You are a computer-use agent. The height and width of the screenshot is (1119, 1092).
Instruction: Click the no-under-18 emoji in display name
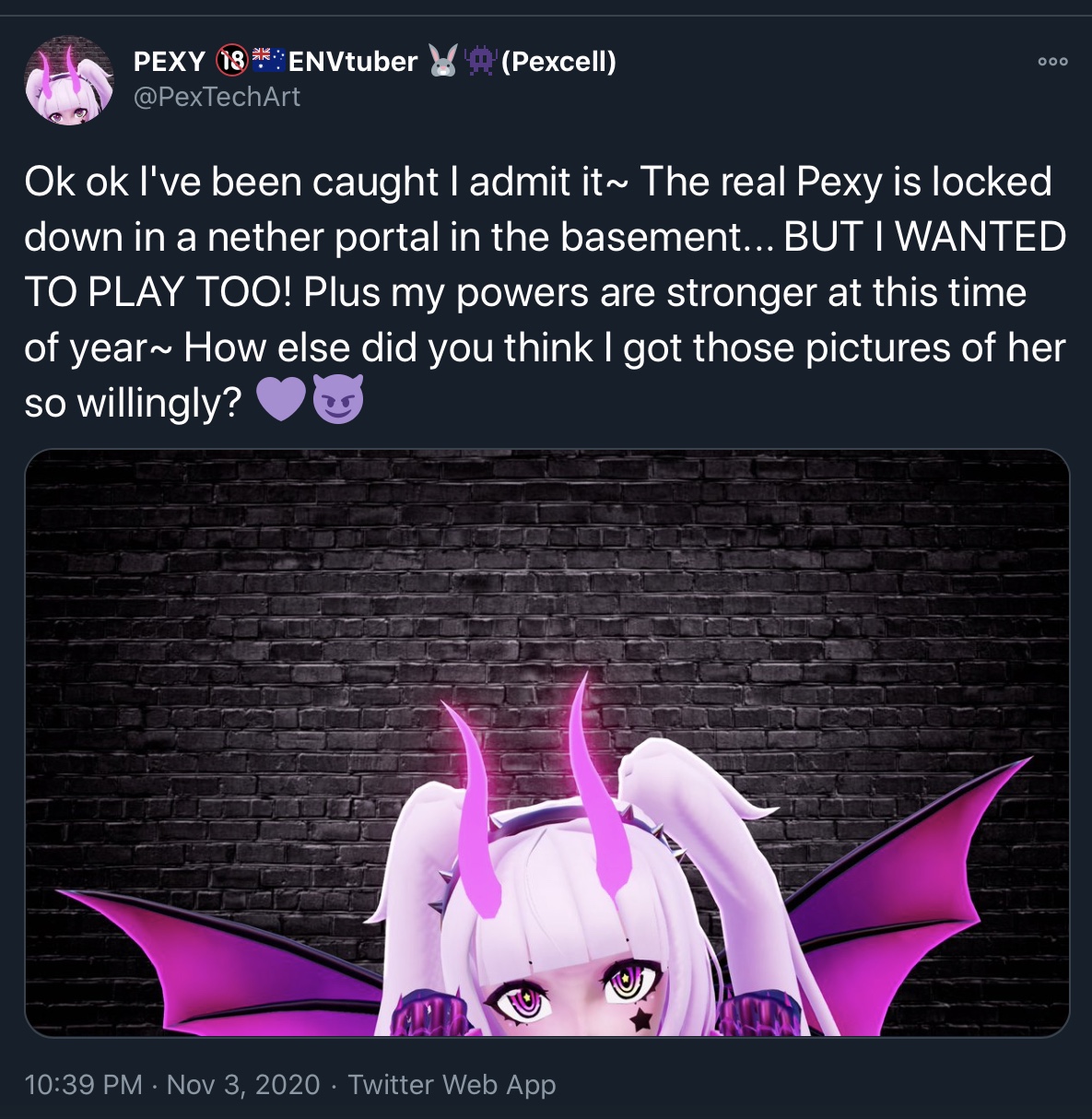point(232,61)
